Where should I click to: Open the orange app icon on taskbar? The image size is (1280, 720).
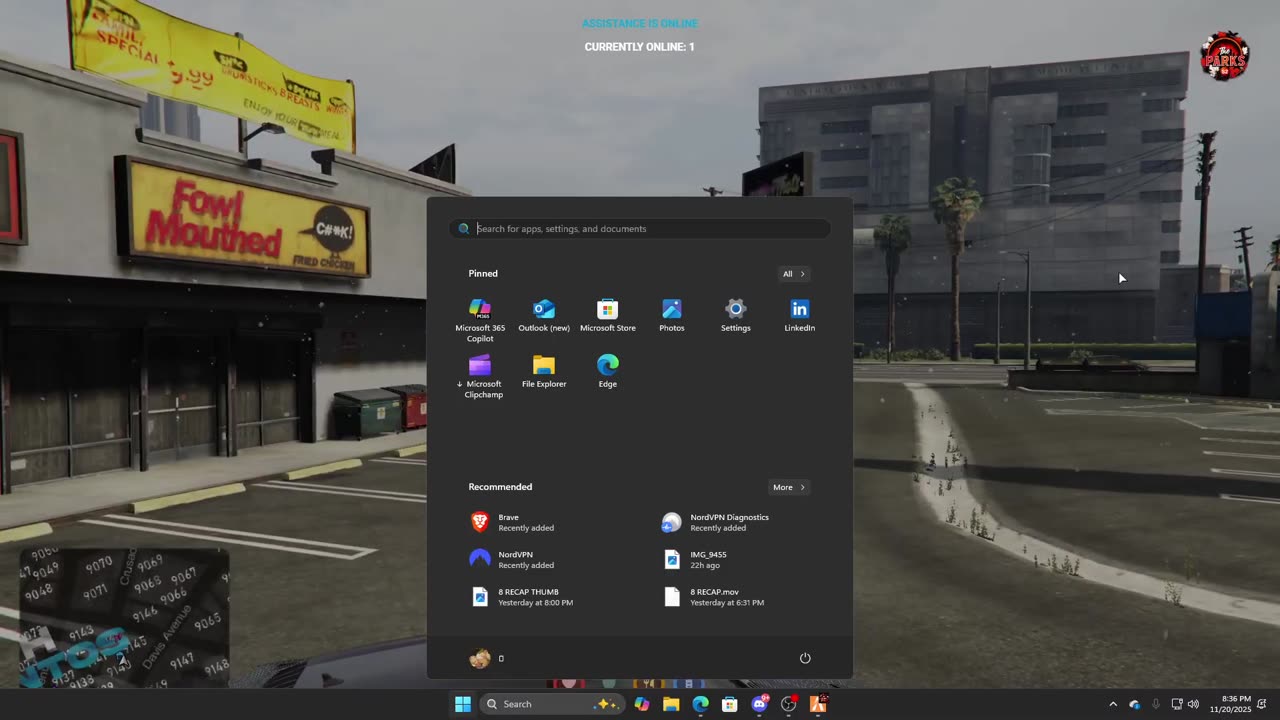818,704
